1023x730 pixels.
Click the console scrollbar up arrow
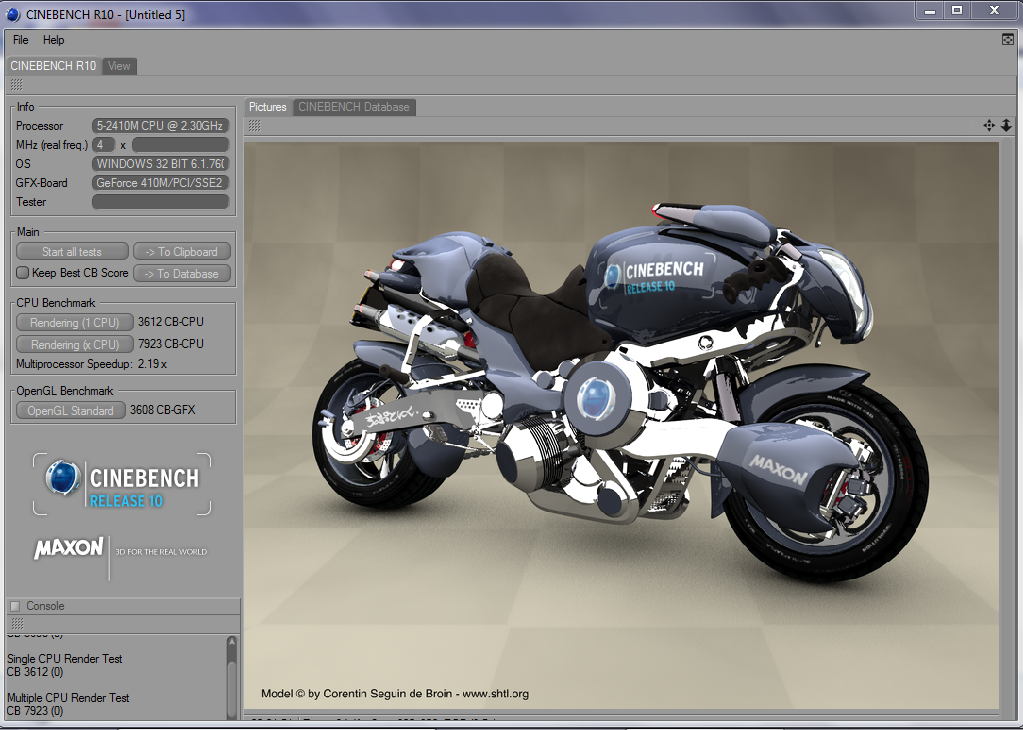coord(232,642)
